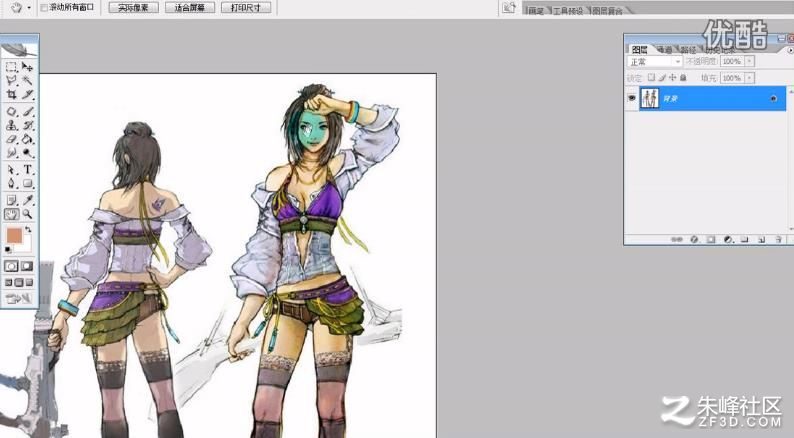Switch to the Channels tab
794x438 pixels.
(664, 50)
